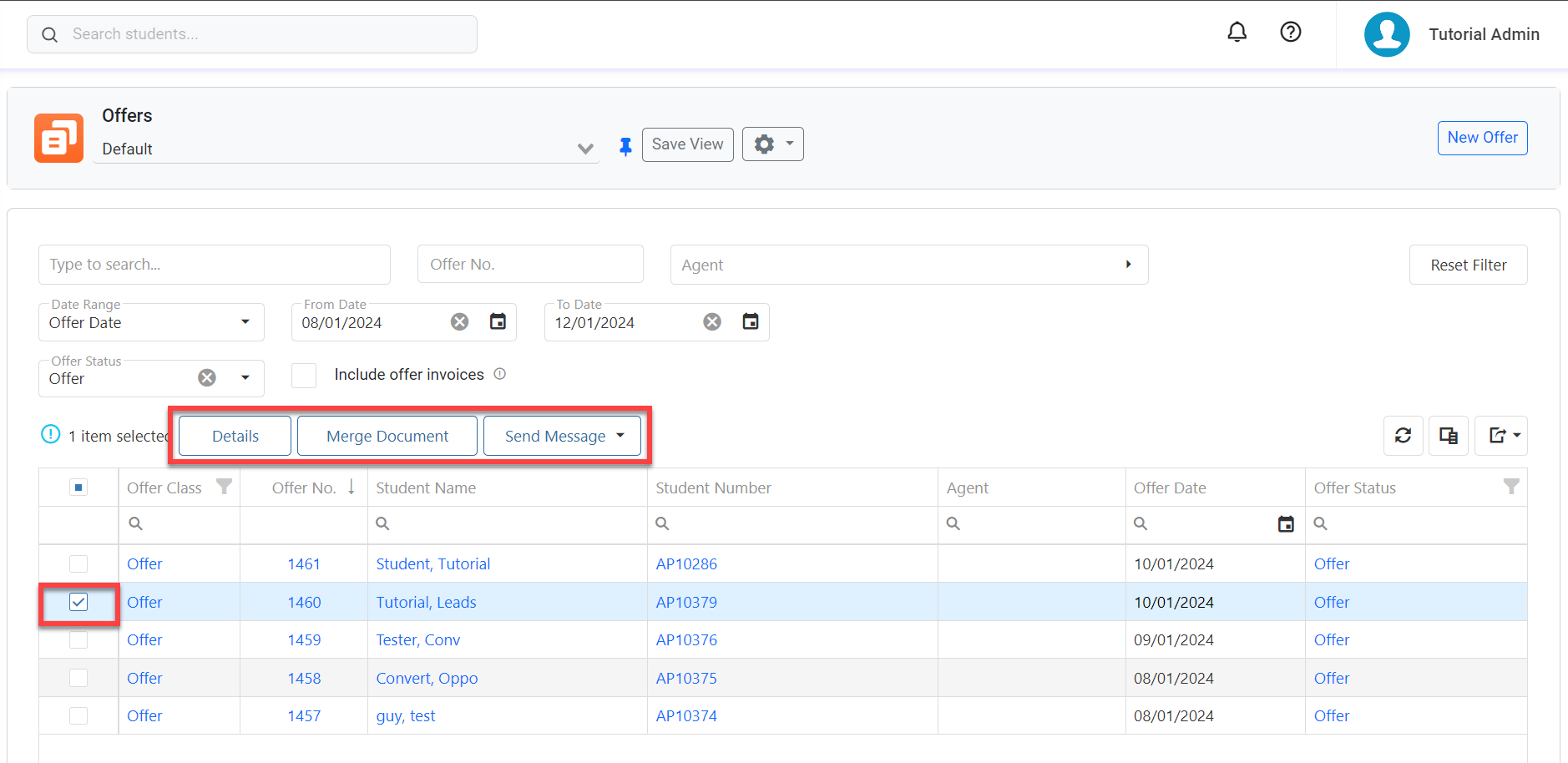The image size is (1568, 763).
Task: Click the Save View button
Action: coord(688,144)
